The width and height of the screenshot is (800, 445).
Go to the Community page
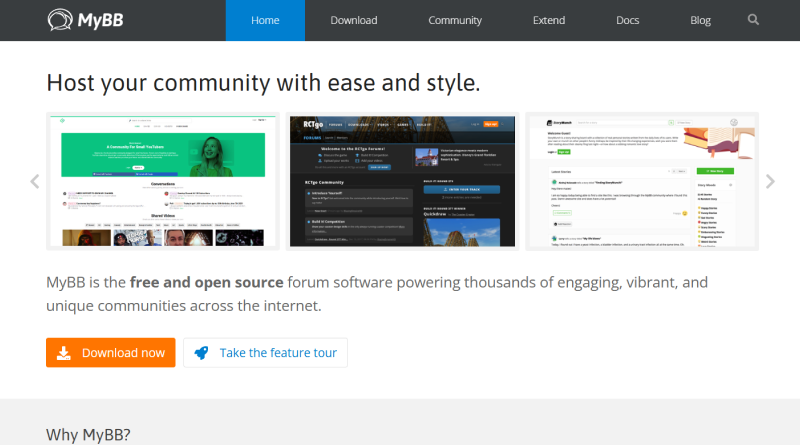coord(455,20)
